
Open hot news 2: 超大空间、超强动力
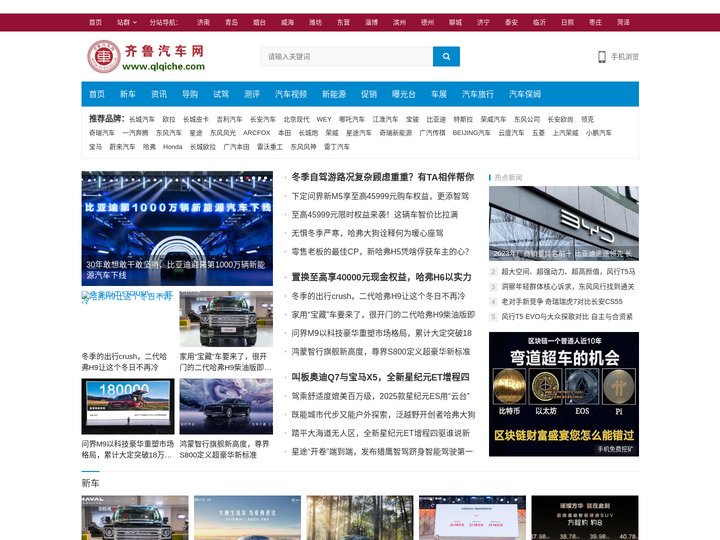(x=568, y=272)
